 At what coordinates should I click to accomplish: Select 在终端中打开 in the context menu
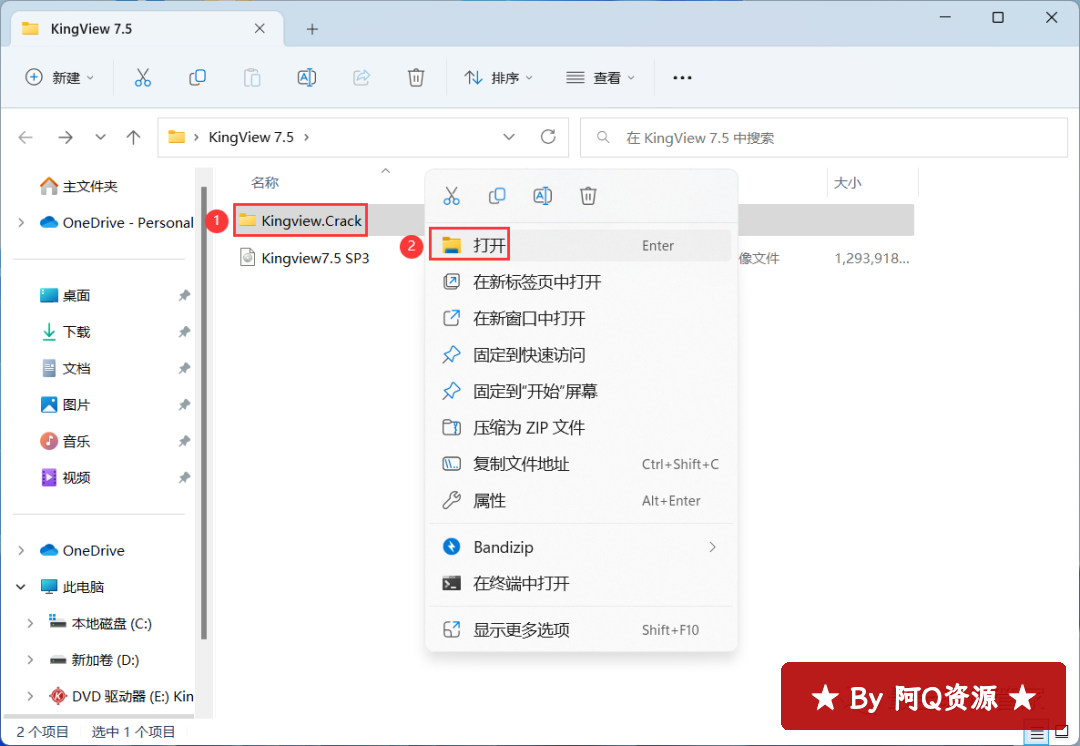(x=580, y=583)
